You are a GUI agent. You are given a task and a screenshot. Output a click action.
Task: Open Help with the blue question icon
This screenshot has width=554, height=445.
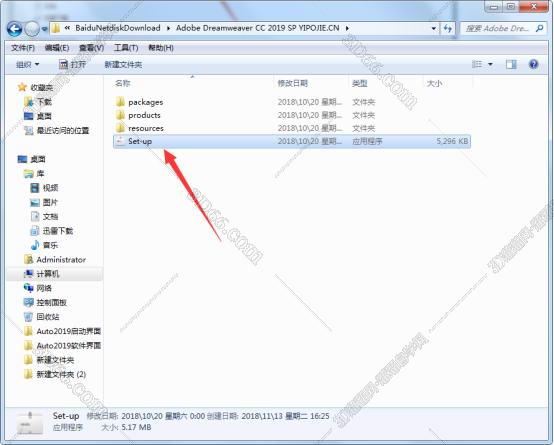click(534, 64)
